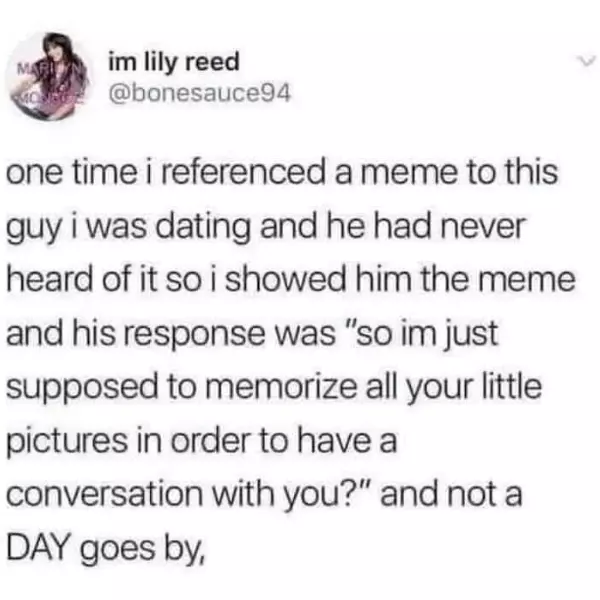Viewport: 600px width, 600px height.
Task: Visit the @bonesauce94 handle link
Action: (x=200, y=93)
